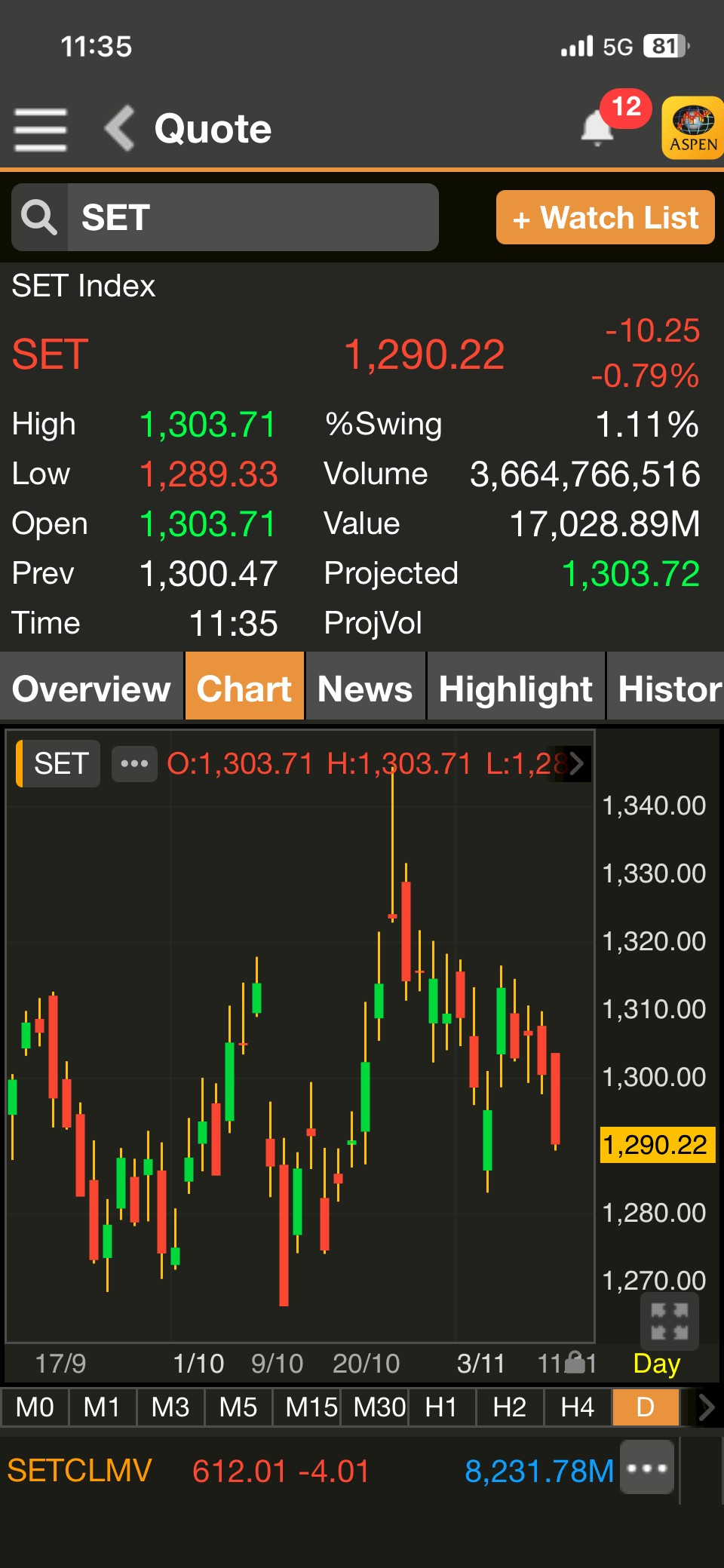Select the D daily timeframe
This screenshot has width=724, height=1568.
[x=646, y=1407]
